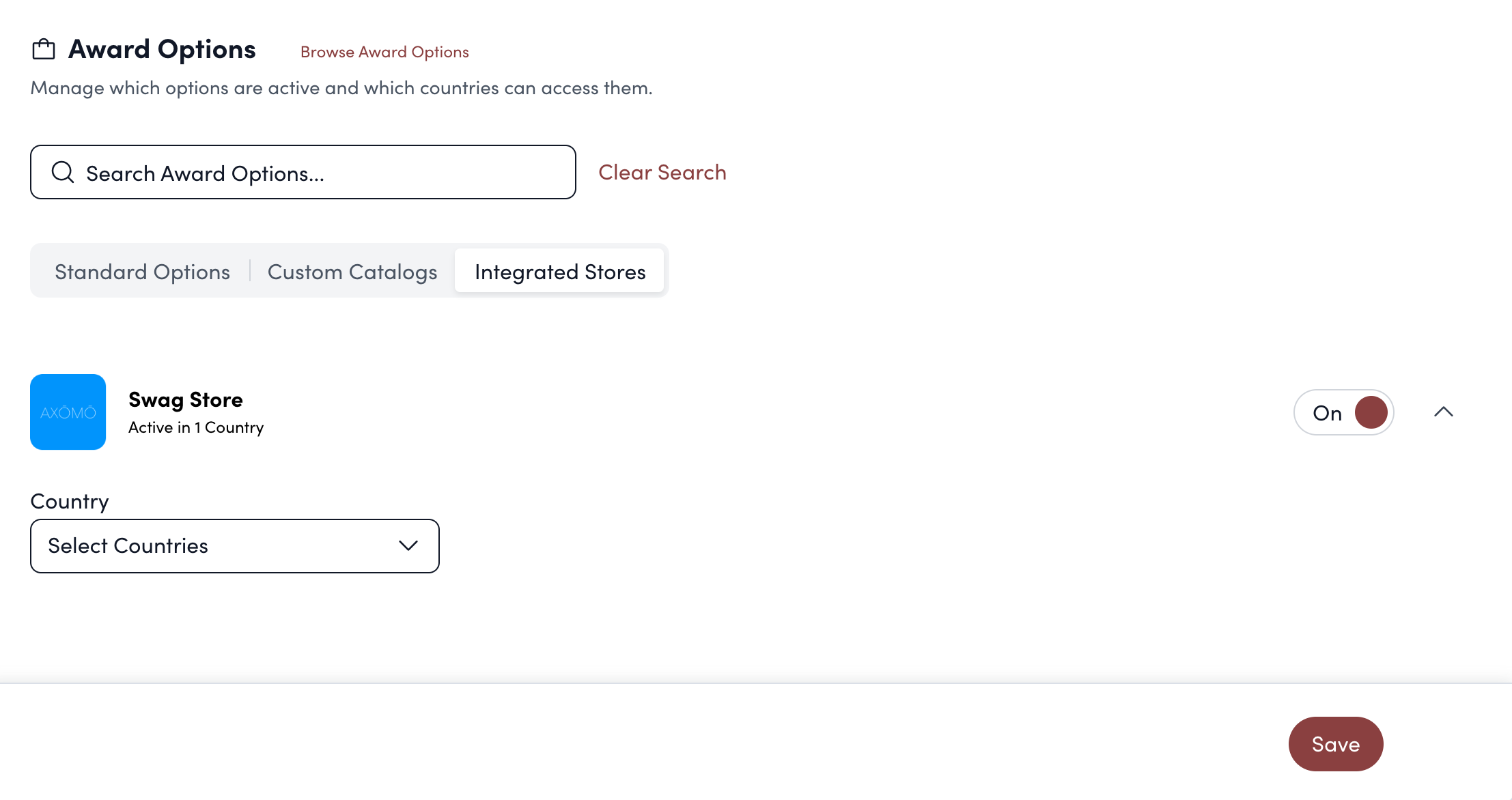Open the Custom Catalogs tab

coord(352,270)
